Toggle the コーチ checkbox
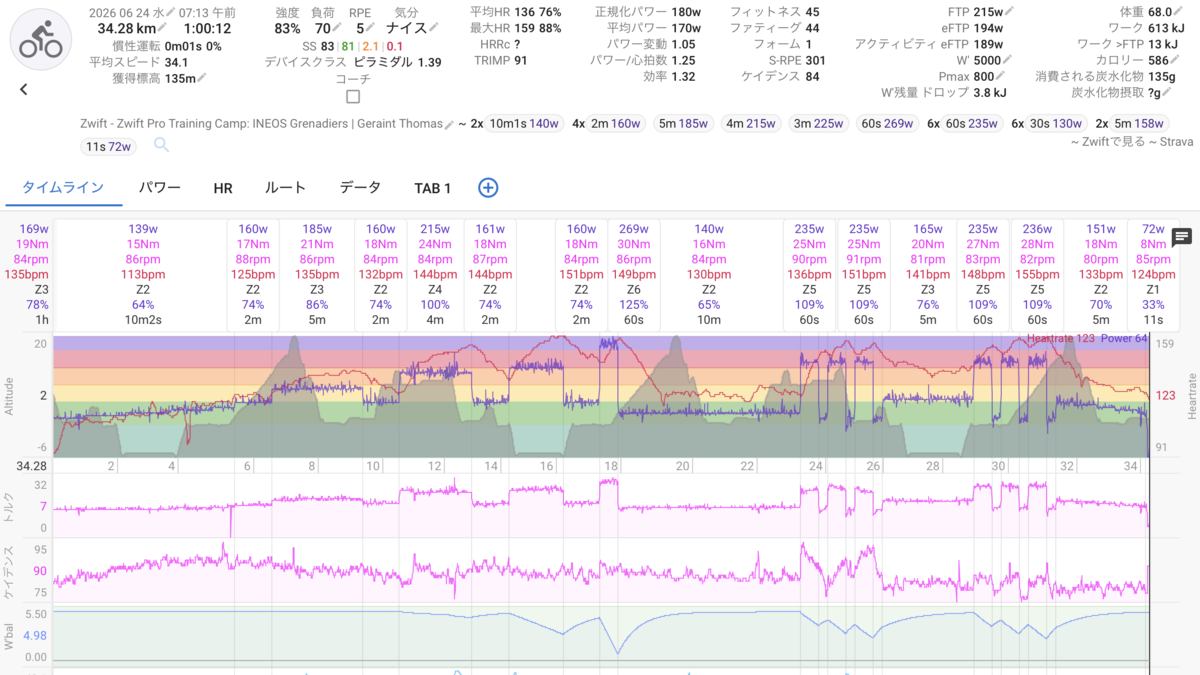The width and height of the screenshot is (1200, 675). (353, 97)
